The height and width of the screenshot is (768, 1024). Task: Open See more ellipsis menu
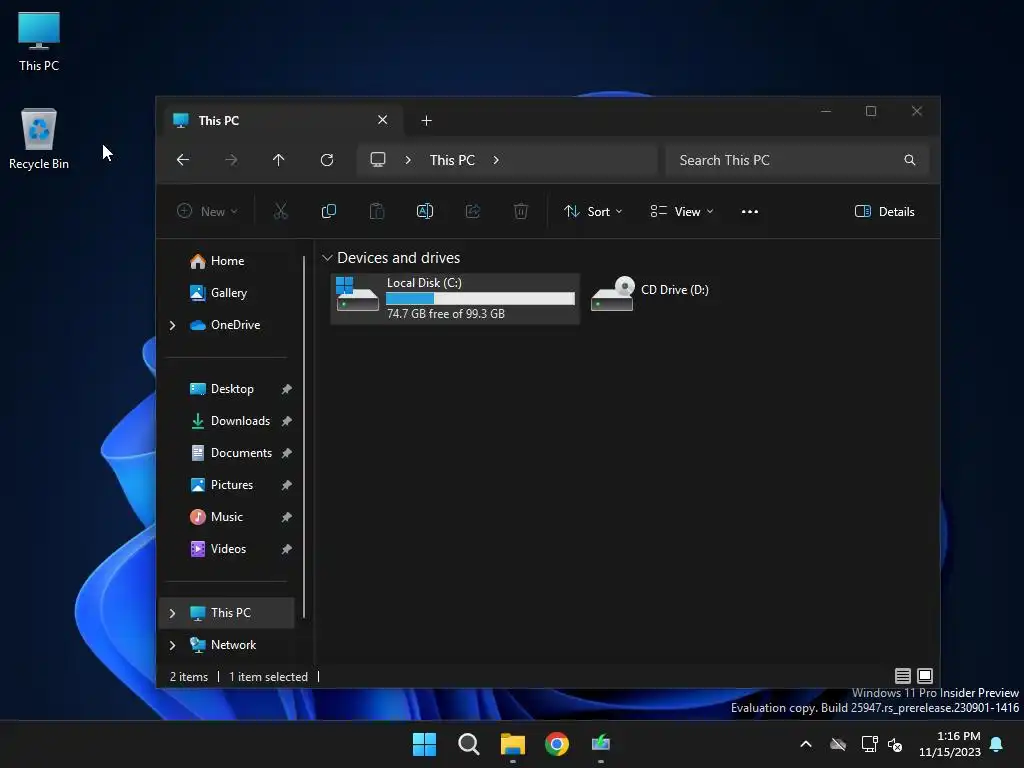pyautogui.click(x=750, y=212)
